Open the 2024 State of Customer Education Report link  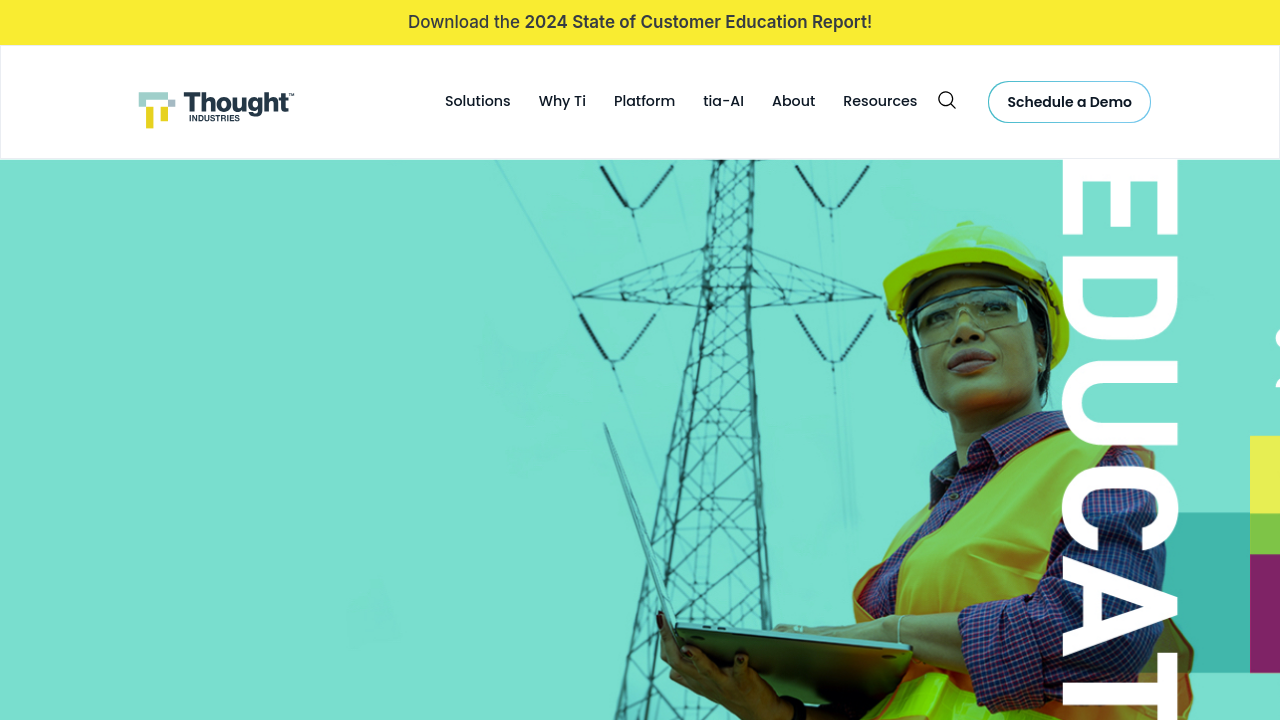pos(697,22)
